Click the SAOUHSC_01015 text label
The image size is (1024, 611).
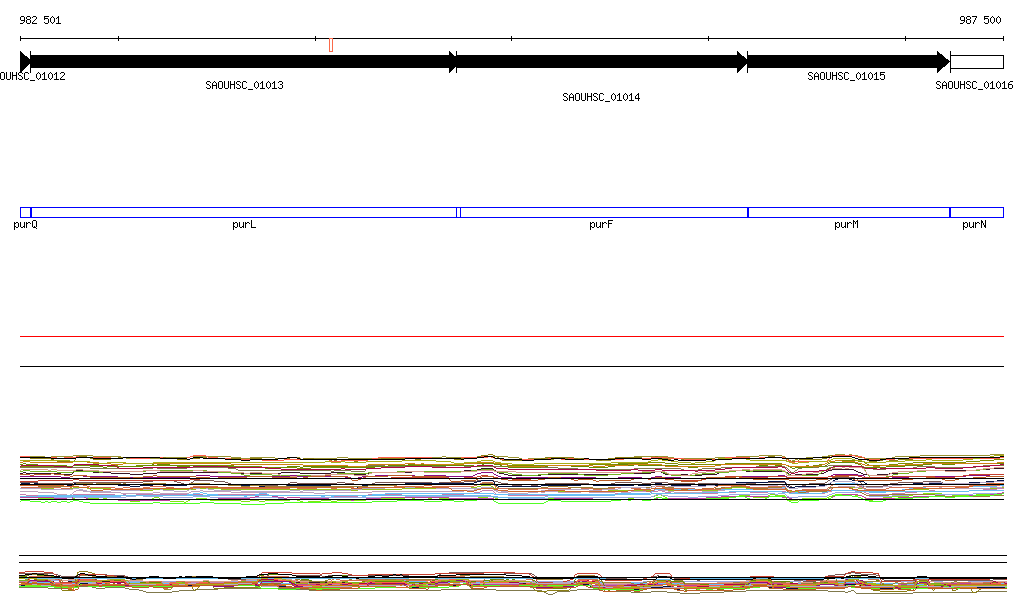[846, 76]
